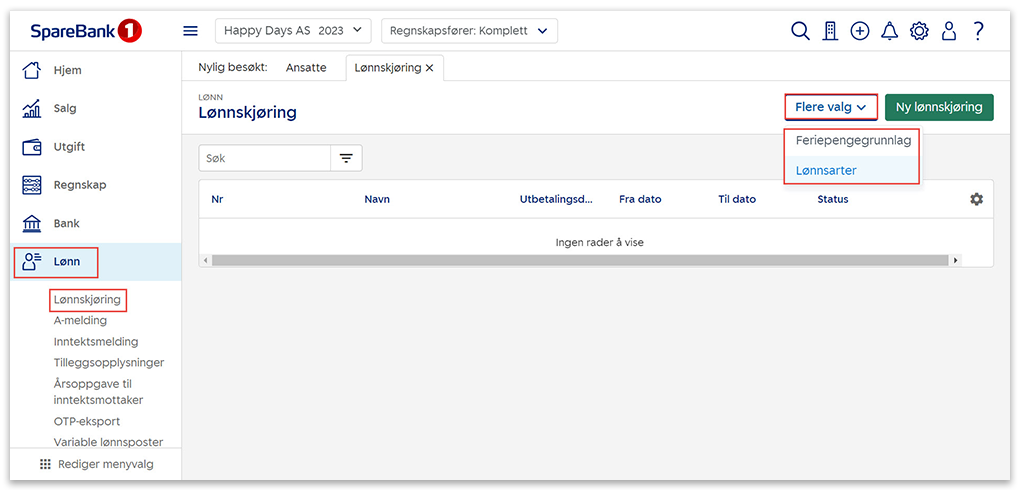Toggle the hamburger menu icon
This screenshot has height=490, width=1020.
coord(190,31)
